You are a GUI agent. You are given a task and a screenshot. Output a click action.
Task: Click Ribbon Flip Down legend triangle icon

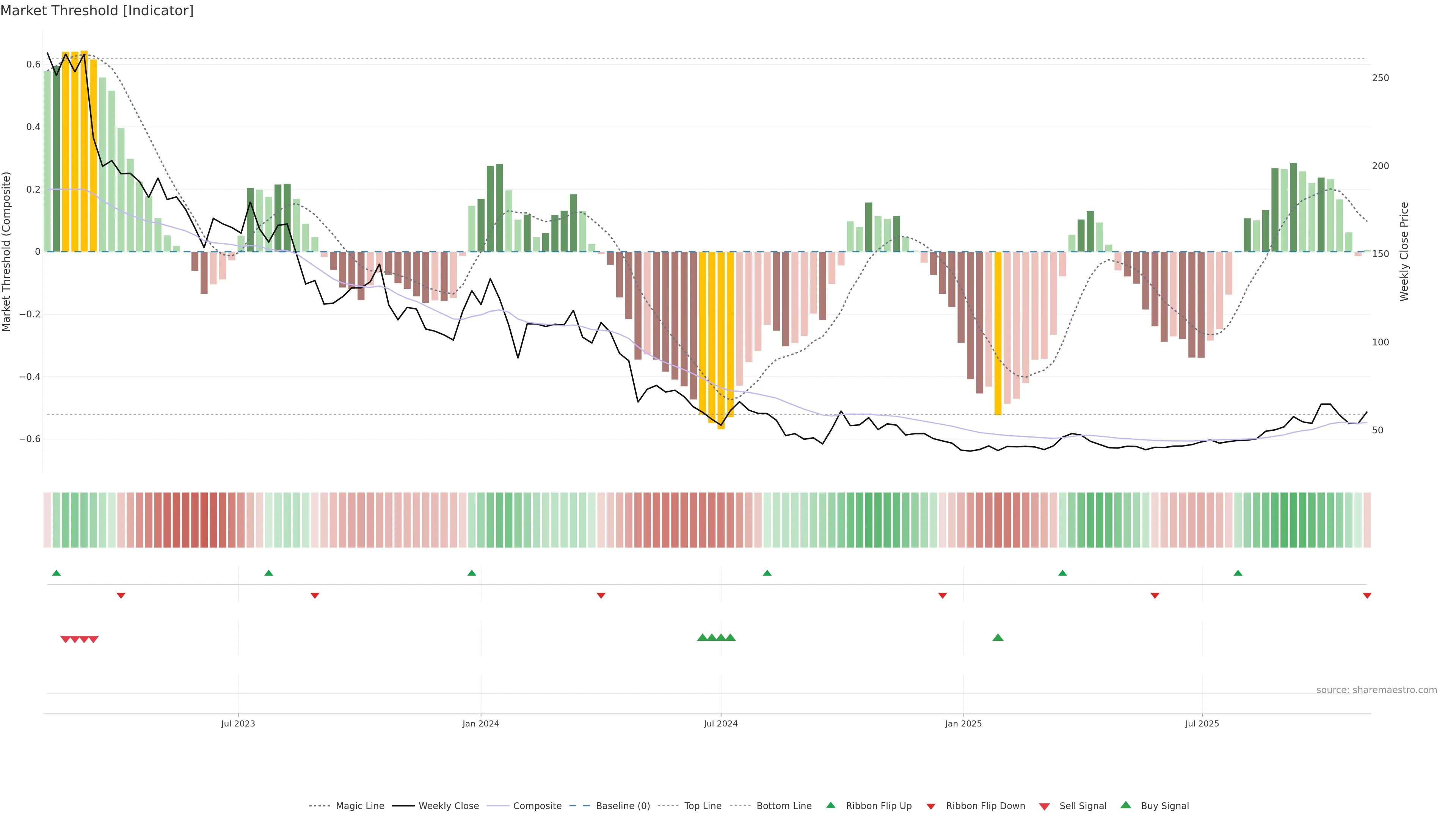[x=931, y=806]
